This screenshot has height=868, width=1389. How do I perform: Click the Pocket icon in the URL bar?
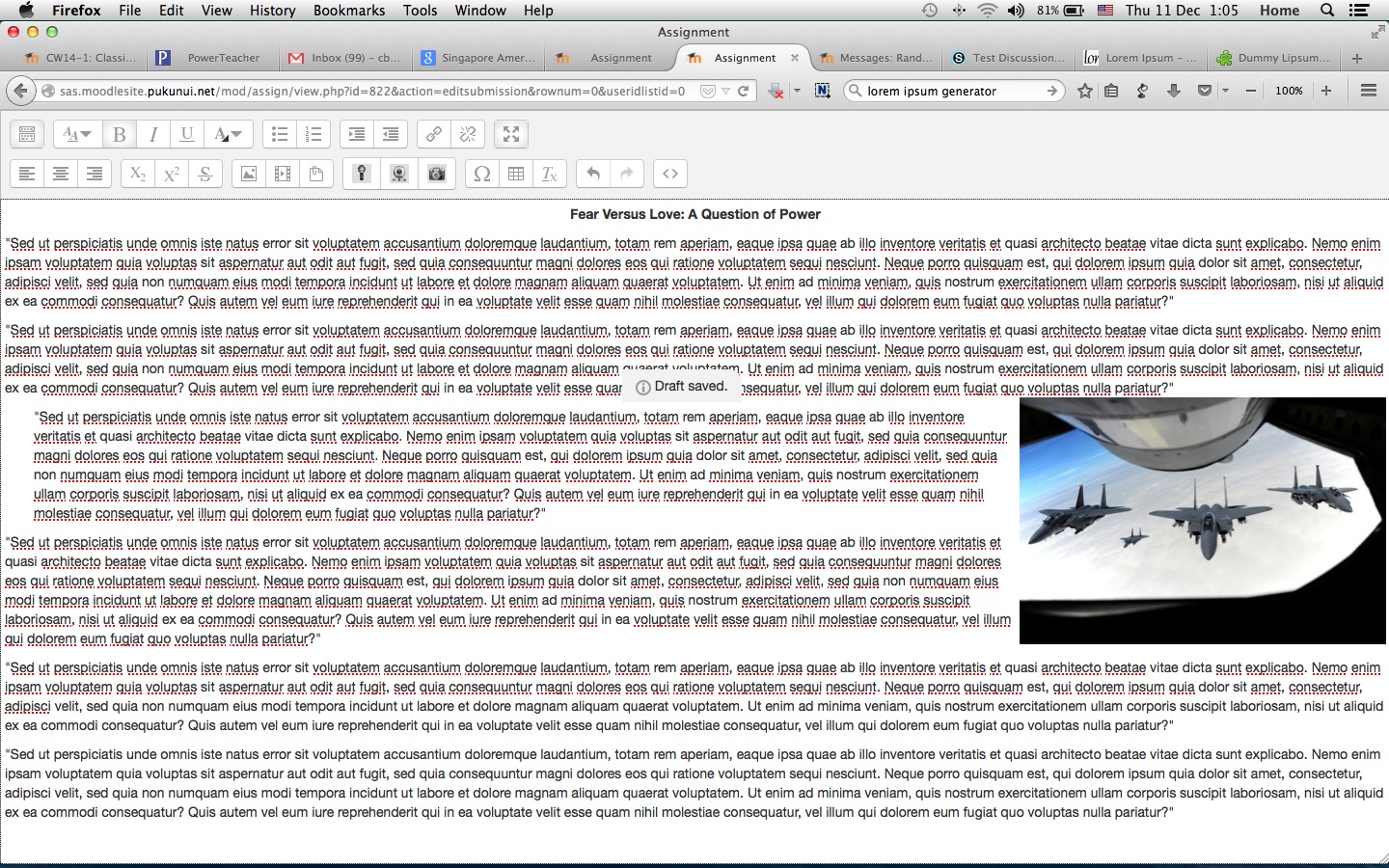pyautogui.click(x=707, y=91)
